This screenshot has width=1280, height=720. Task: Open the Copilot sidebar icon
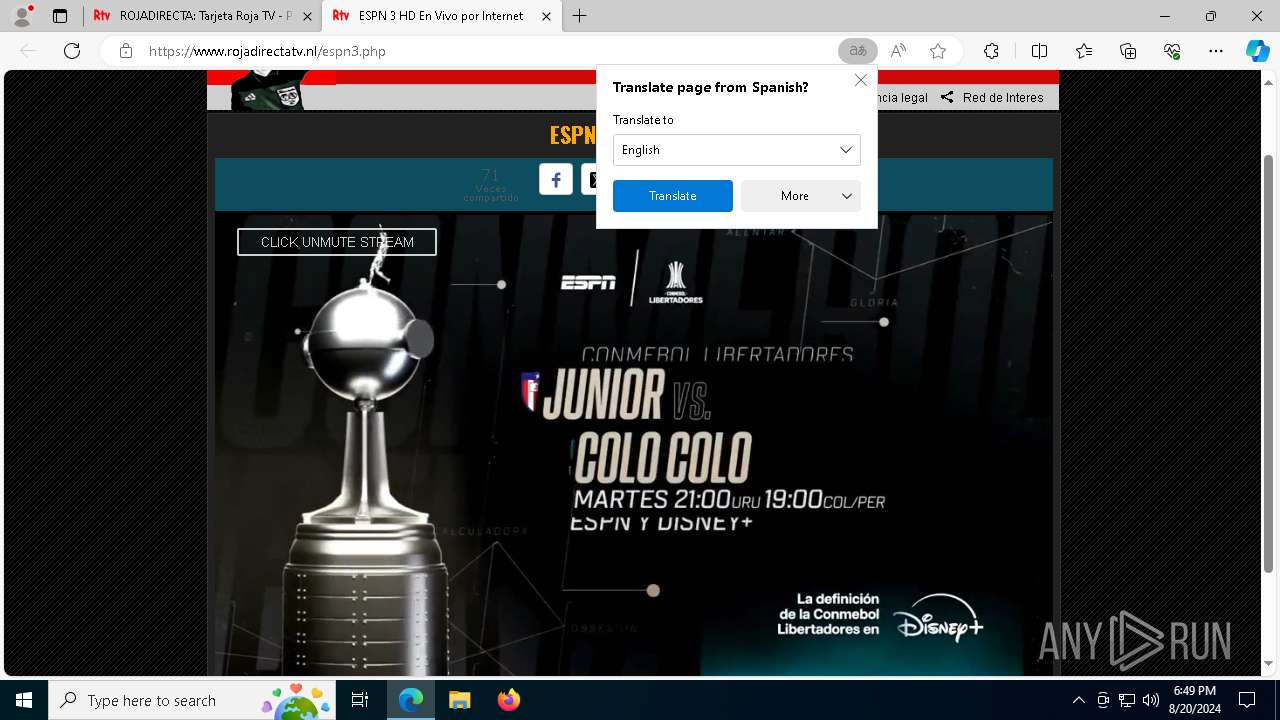[x=1257, y=51]
